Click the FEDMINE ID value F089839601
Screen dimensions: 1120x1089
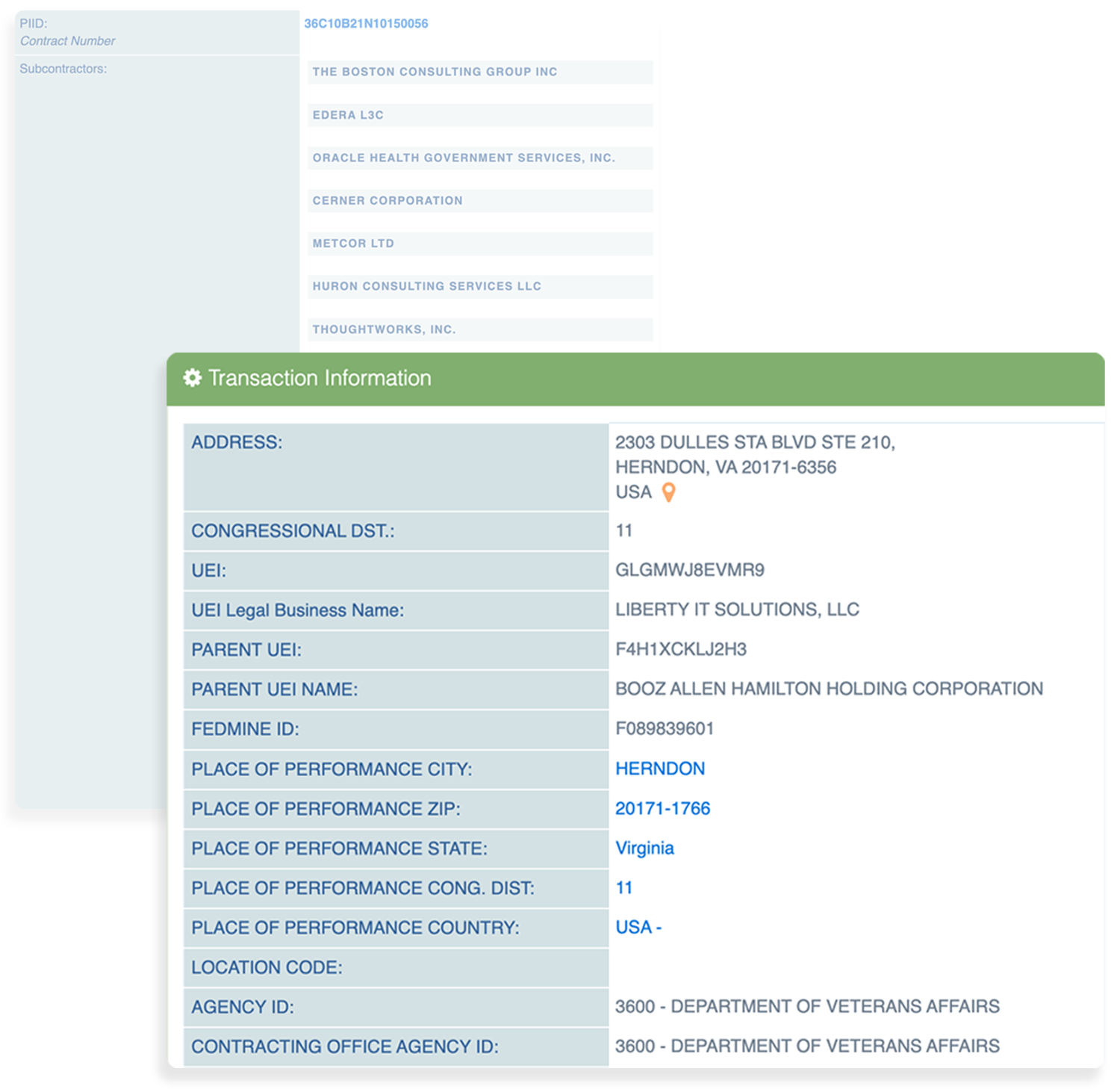pyautogui.click(x=665, y=728)
